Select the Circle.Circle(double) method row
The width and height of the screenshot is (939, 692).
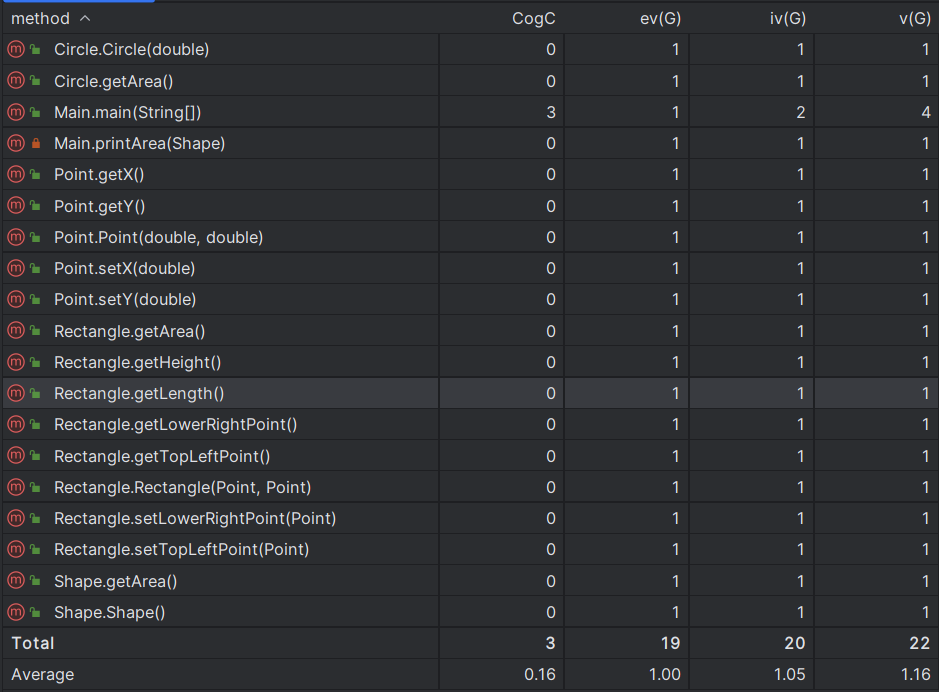point(131,50)
